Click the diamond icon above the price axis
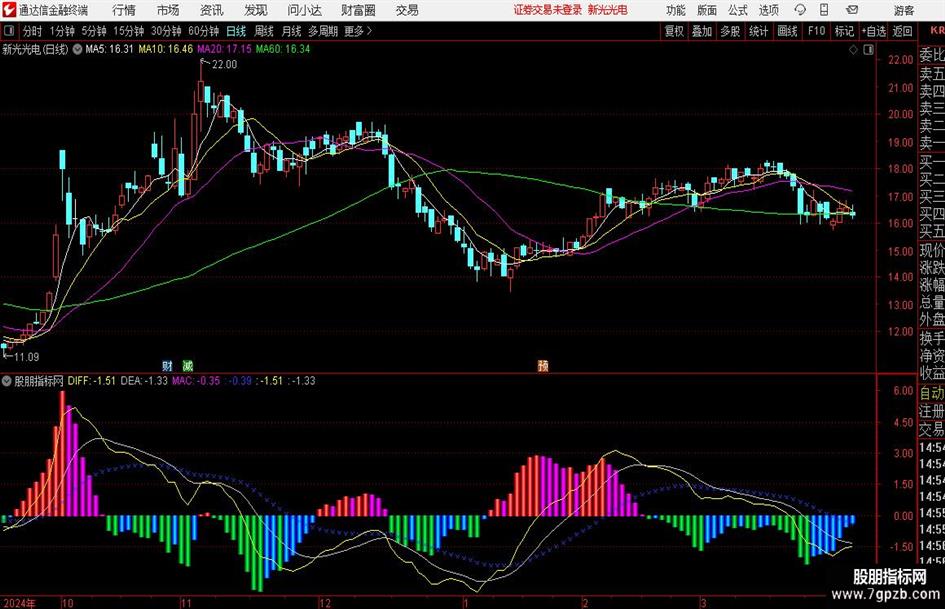This screenshot has width=945, height=609. pyautogui.click(x=853, y=50)
